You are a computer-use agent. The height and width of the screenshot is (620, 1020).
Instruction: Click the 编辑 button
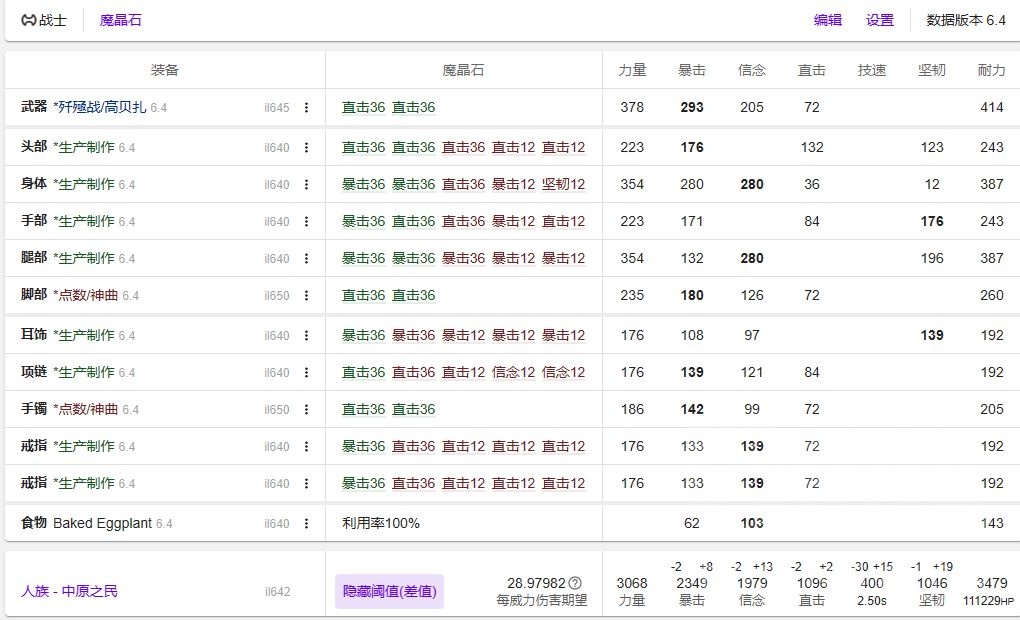pyautogui.click(x=828, y=19)
